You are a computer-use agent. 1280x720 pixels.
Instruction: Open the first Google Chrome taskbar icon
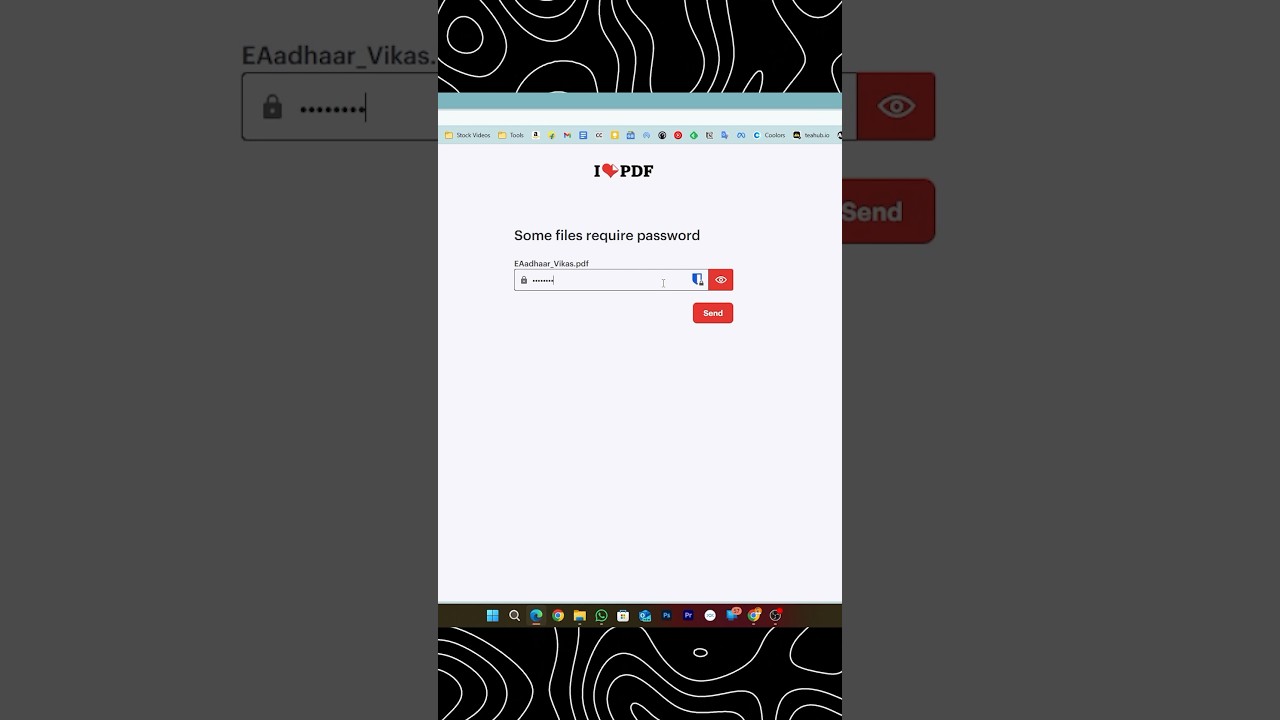[558, 616]
